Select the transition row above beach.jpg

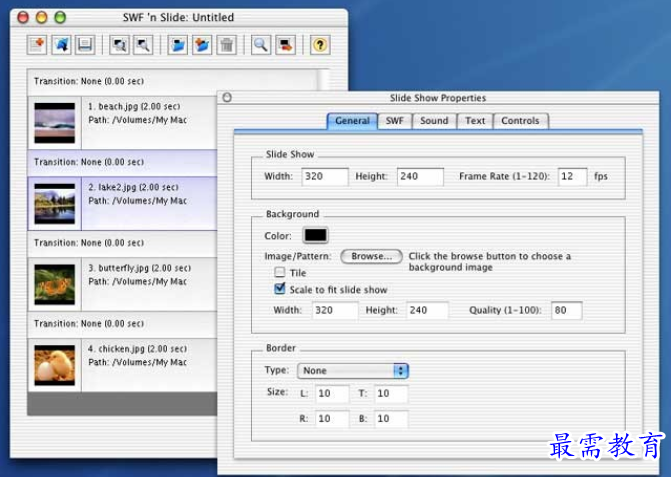173,81
